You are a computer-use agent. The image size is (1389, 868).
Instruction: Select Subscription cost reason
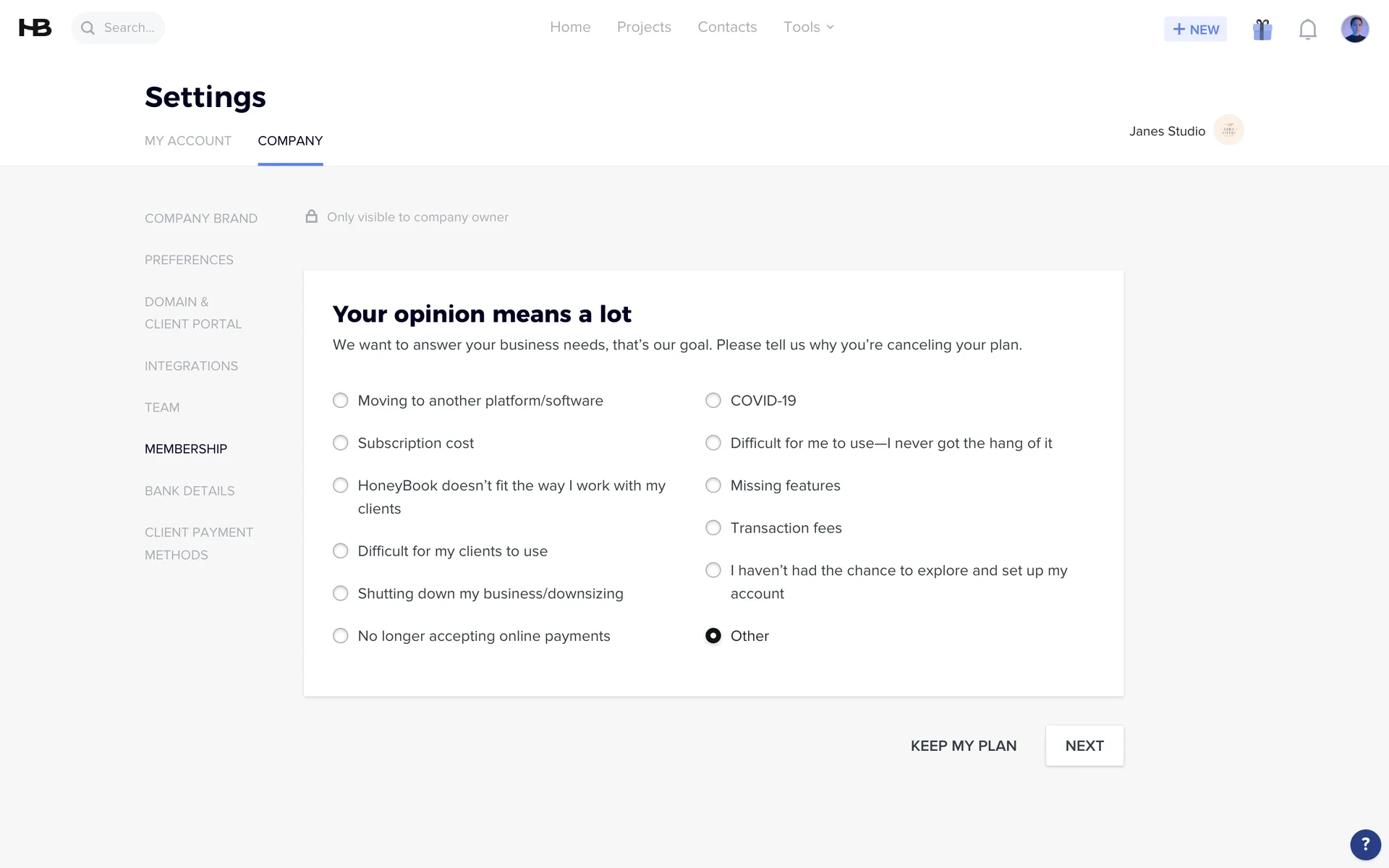point(340,443)
